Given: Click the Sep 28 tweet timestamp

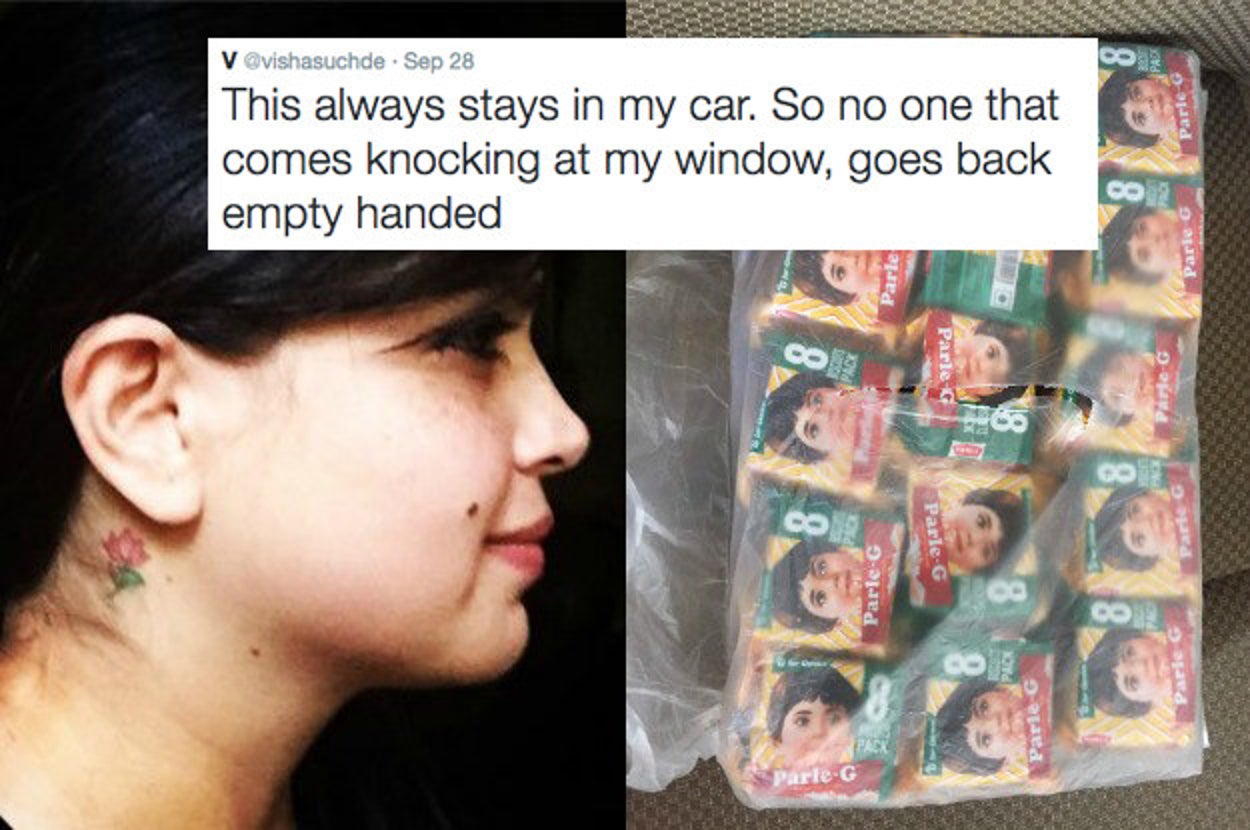Looking at the screenshot, I should tap(439, 60).
